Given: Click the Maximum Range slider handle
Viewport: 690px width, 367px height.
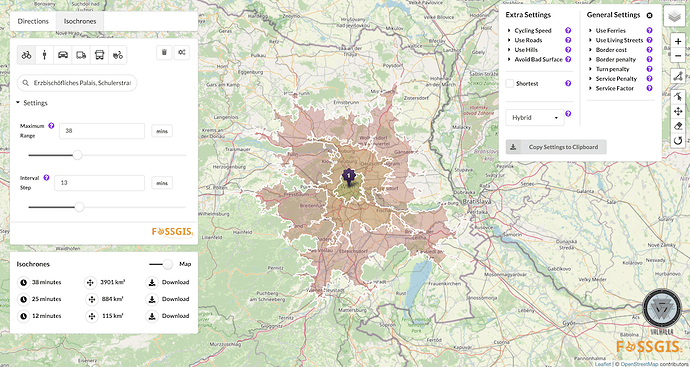Looking at the screenshot, I should (x=77, y=155).
